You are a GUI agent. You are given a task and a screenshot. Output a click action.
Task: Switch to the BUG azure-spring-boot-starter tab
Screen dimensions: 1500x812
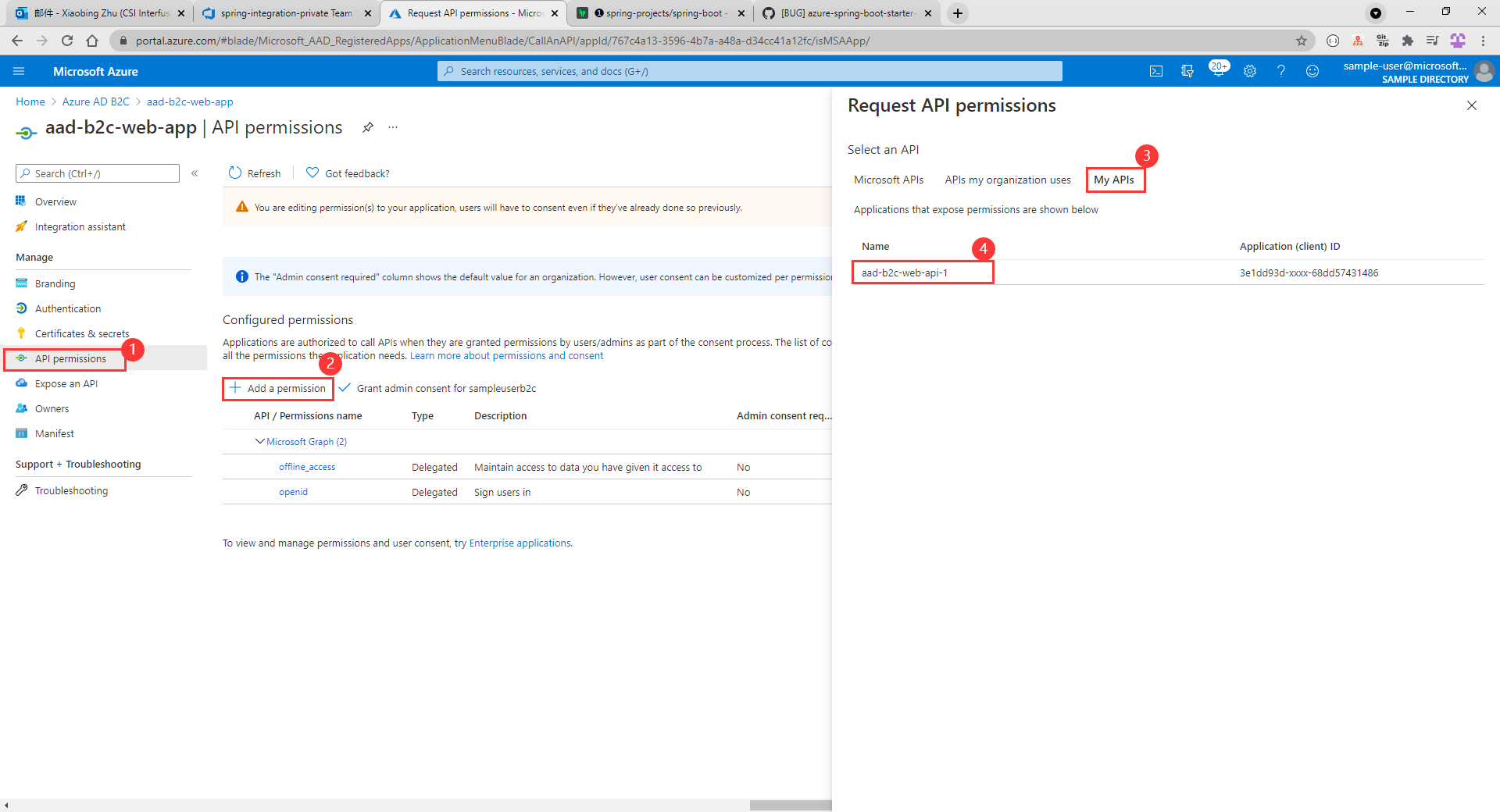pos(848,13)
